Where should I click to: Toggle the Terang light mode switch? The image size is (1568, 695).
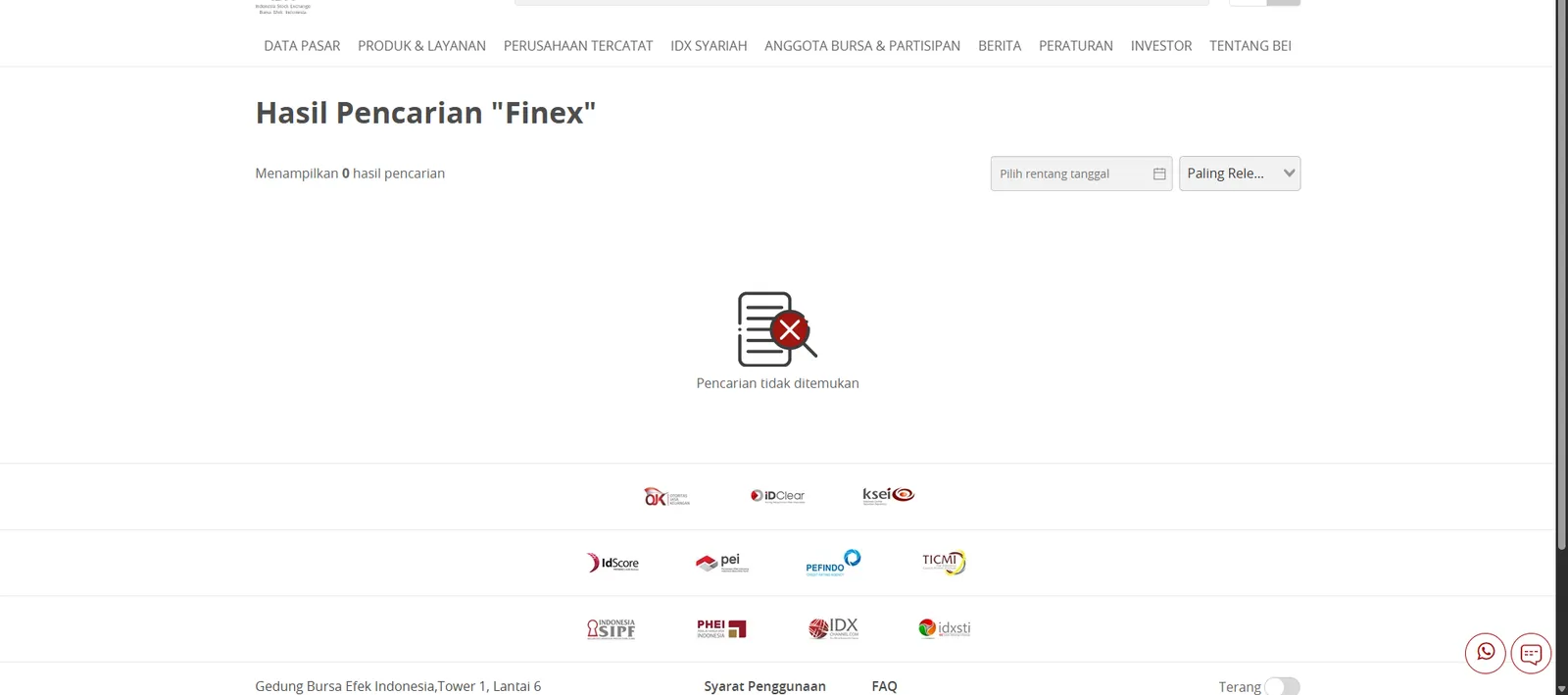click(x=1282, y=686)
